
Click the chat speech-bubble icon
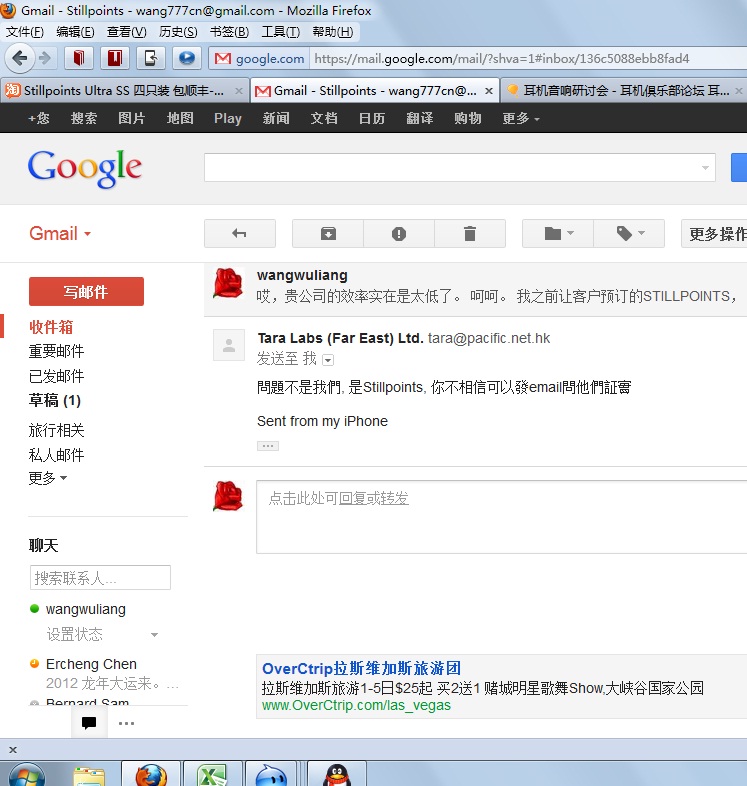point(89,723)
